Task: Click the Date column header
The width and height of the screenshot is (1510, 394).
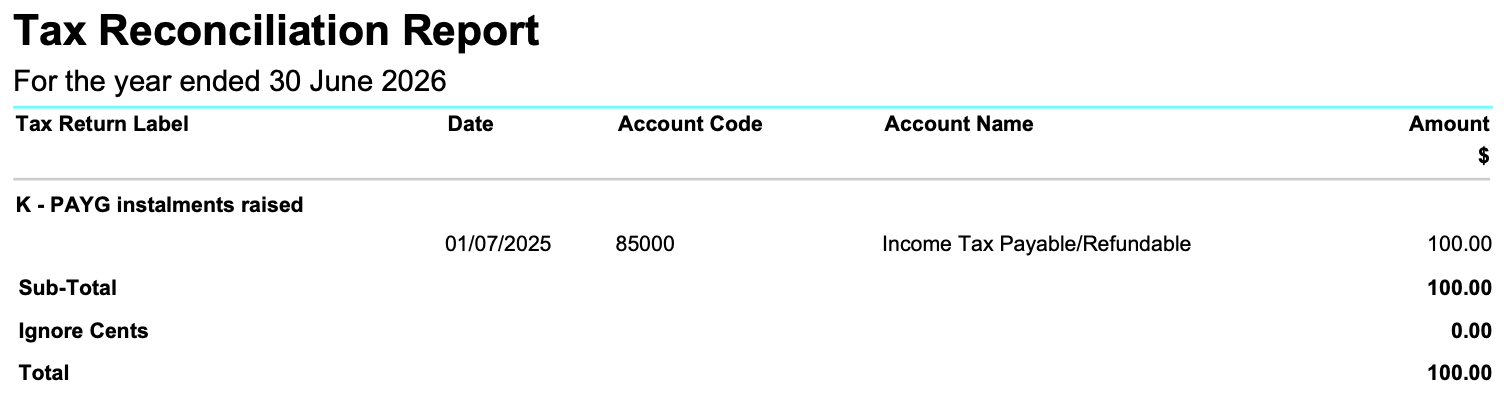Action: [470, 124]
